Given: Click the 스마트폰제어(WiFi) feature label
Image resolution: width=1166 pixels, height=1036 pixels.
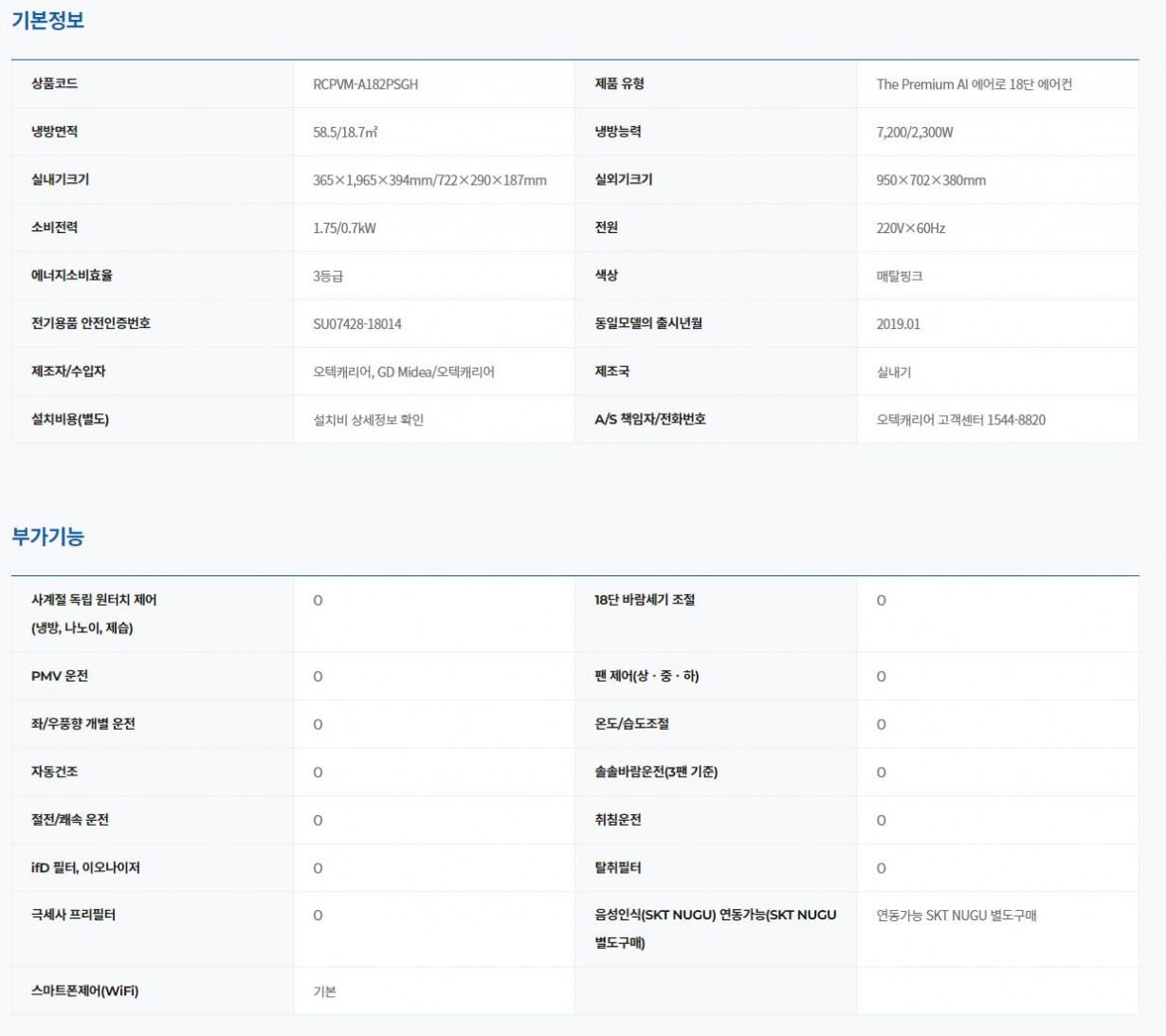Looking at the screenshot, I should click(x=84, y=991).
